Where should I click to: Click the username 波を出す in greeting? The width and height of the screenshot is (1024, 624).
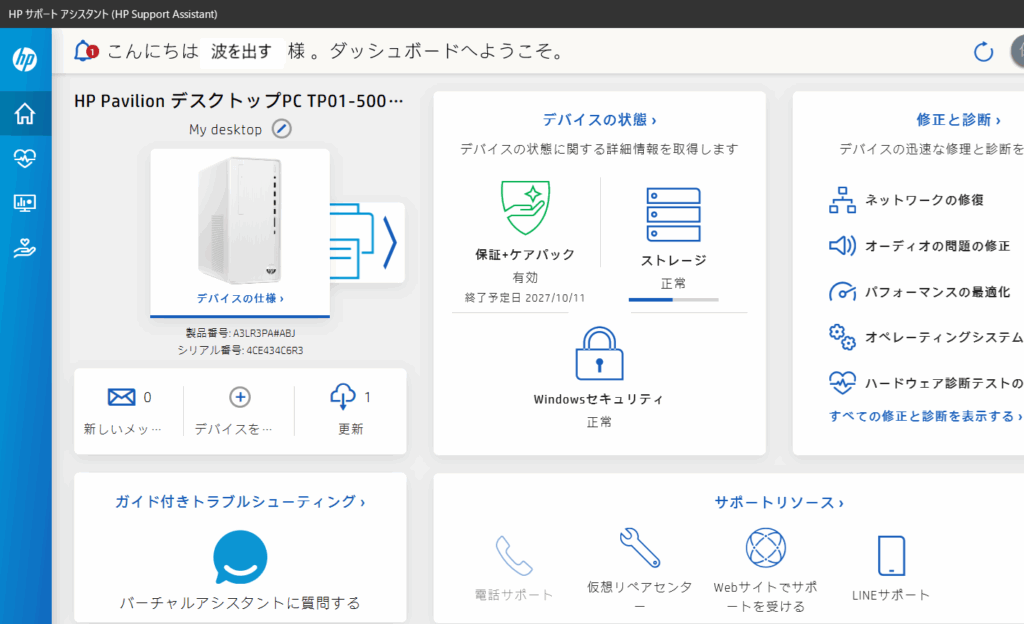coord(241,52)
